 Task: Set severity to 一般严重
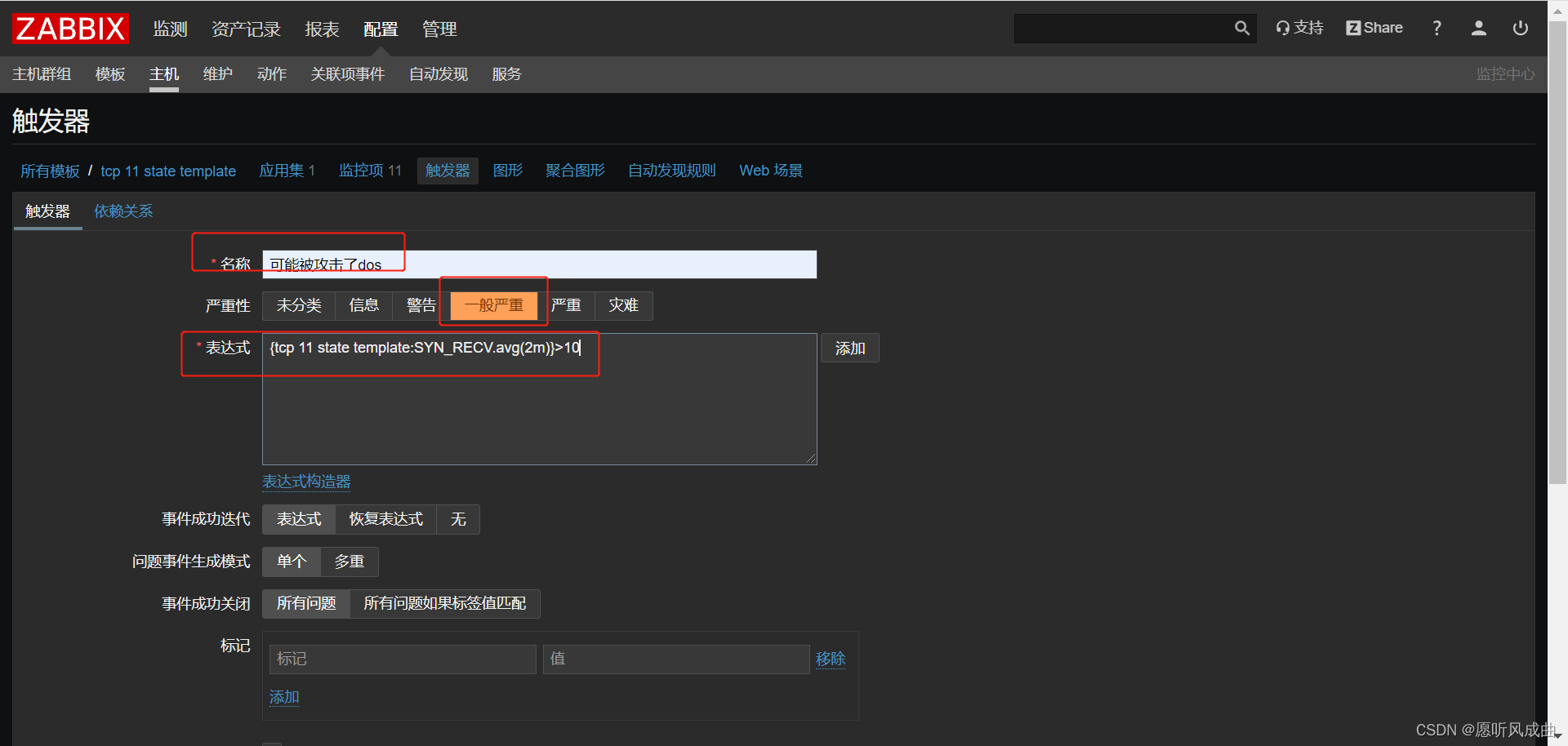494,305
